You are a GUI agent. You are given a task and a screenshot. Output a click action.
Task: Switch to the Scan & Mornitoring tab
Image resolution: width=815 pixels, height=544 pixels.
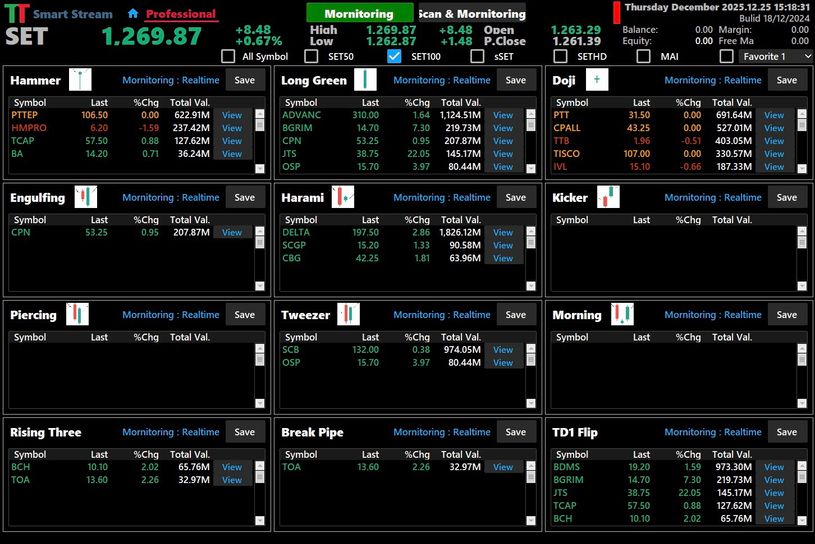(x=471, y=14)
